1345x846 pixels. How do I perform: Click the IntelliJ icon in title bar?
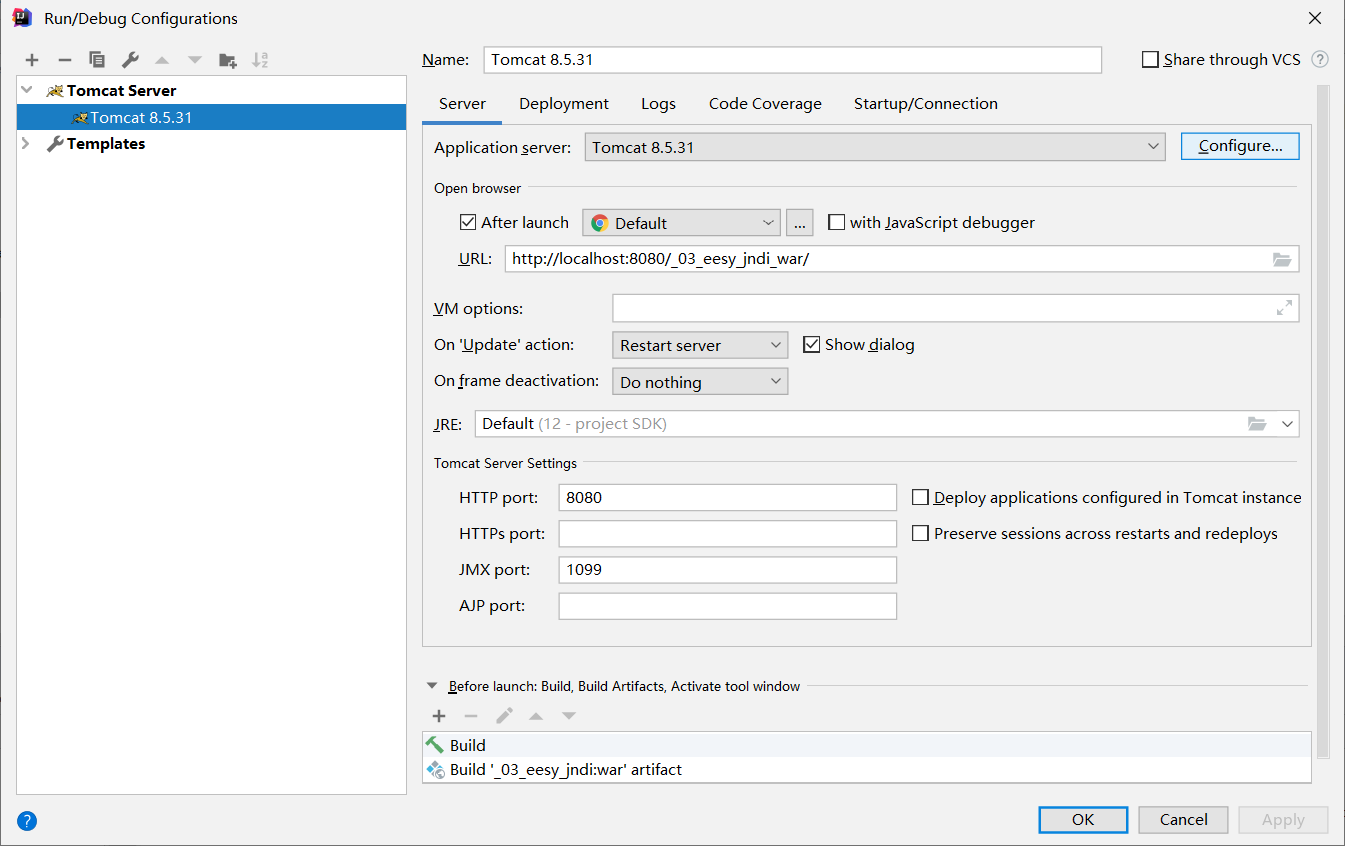[22, 18]
